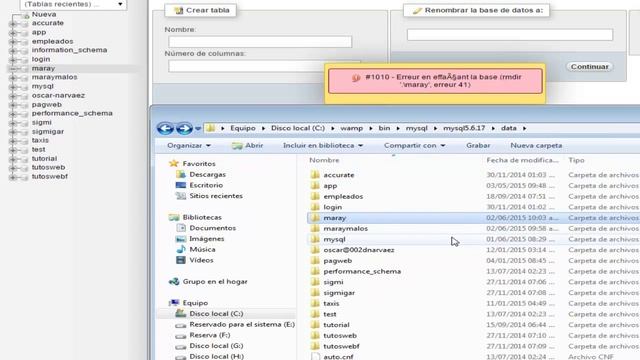Click data in the address breadcrumb
640x360 pixels.
coord(509,128)
